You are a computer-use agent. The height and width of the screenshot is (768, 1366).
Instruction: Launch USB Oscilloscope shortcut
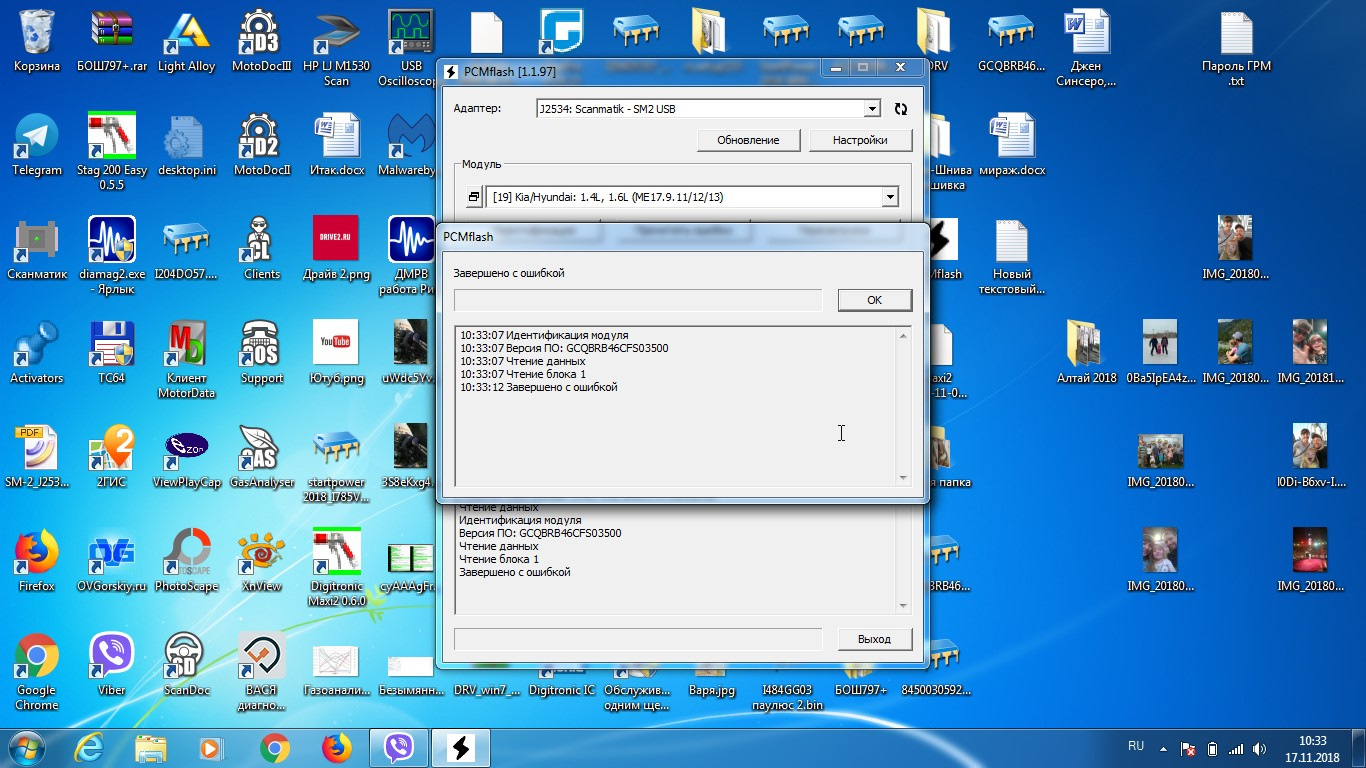coord(411,48)
